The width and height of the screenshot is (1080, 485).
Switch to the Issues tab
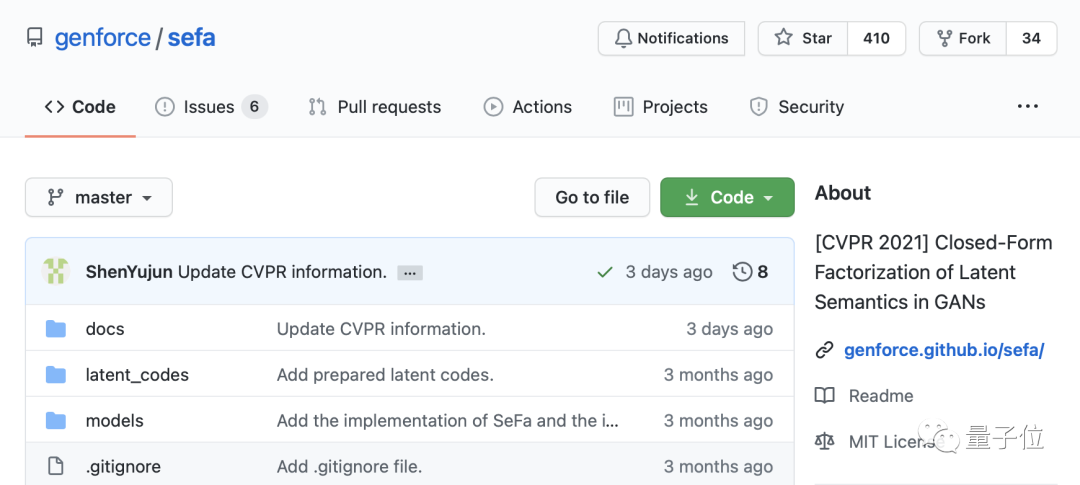pyautogui.click(x=209, y=107)
